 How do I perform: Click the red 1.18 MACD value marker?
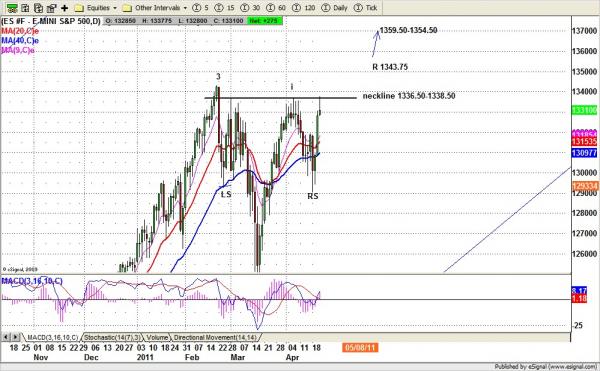[x=579, y=298]
